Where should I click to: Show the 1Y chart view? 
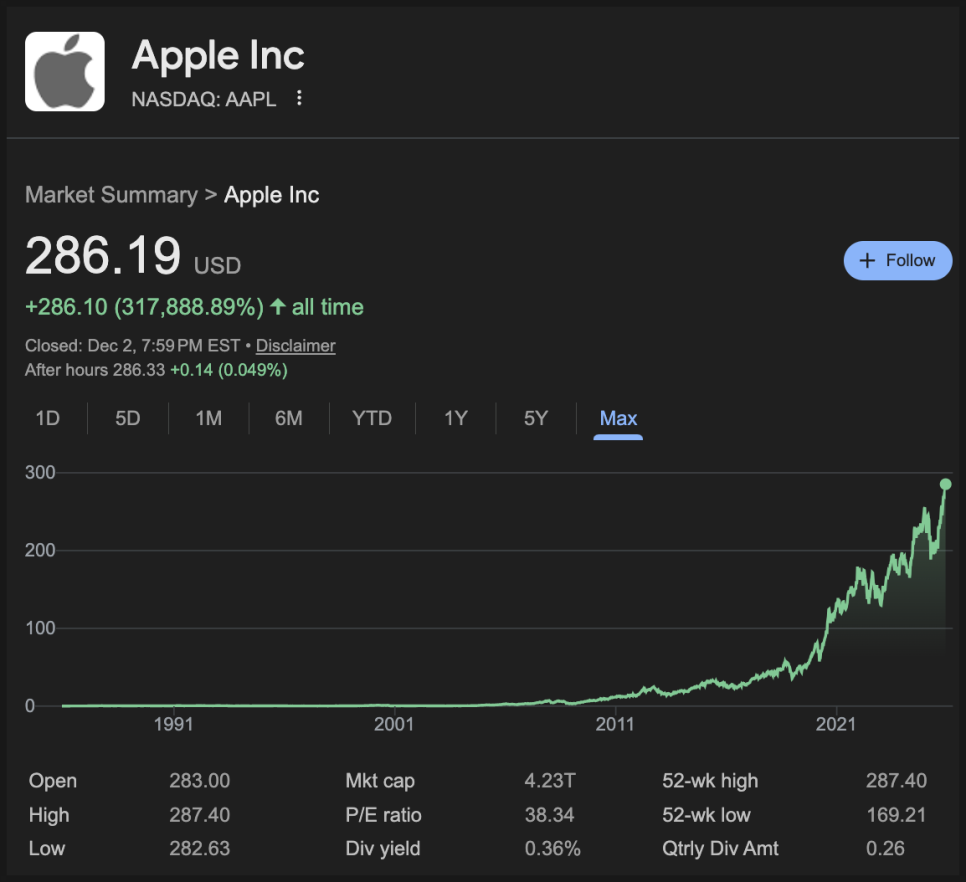(x=456, y=418)
